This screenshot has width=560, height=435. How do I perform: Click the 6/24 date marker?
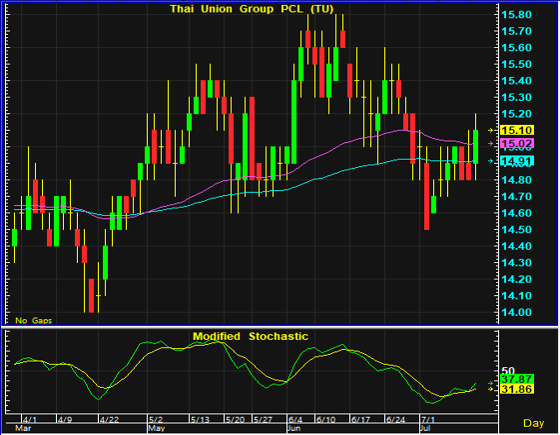coord(395,419)
